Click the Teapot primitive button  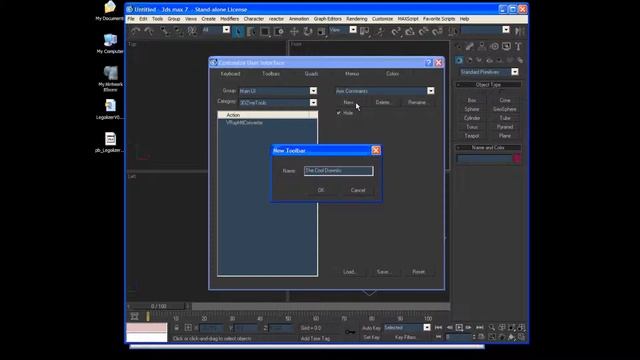(472, 136)
